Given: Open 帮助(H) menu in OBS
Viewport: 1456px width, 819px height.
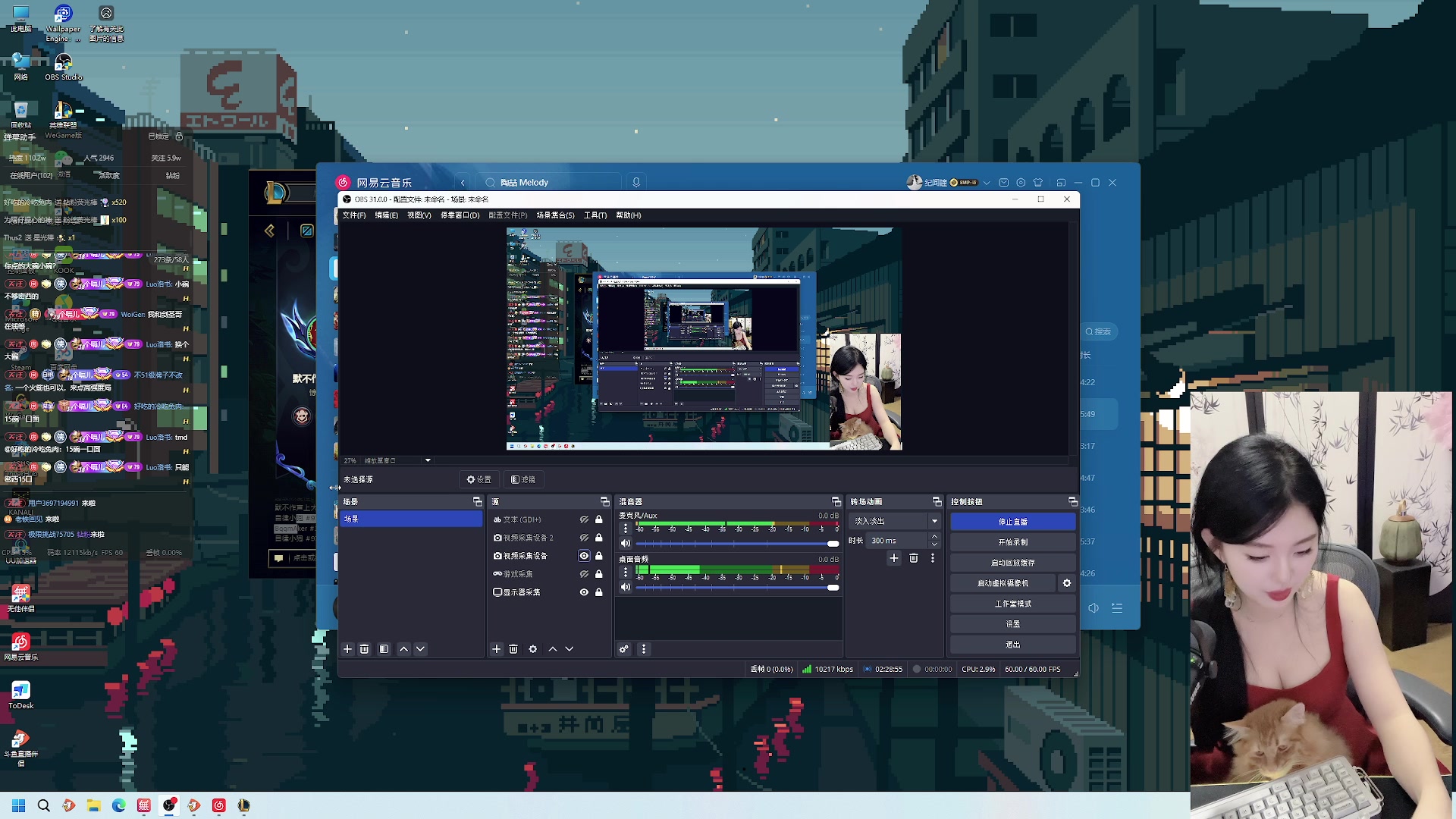Looking at the screenshot, I should (x=628, y=215).
